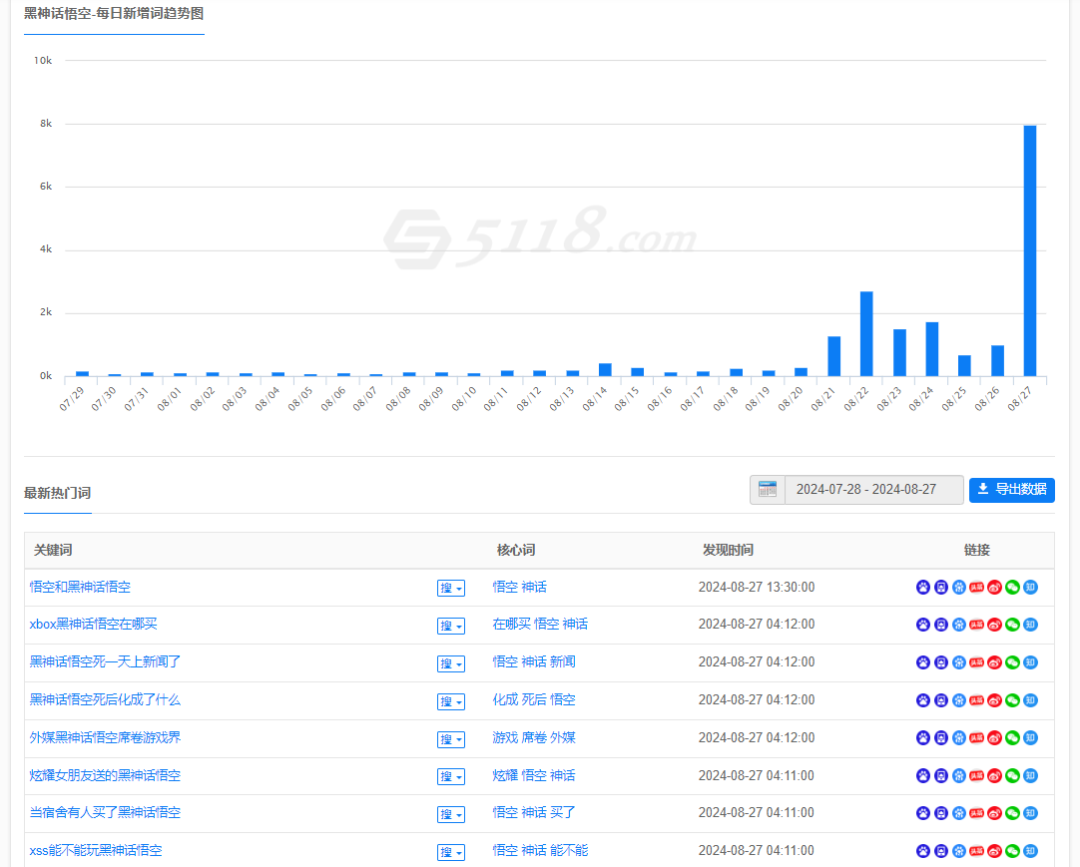Viewport: 1080px width, 867px height.
Task: Expand 搜 dropdown for 外媒黑神话悟空席卷游戏界
Action: click(450, 740)
